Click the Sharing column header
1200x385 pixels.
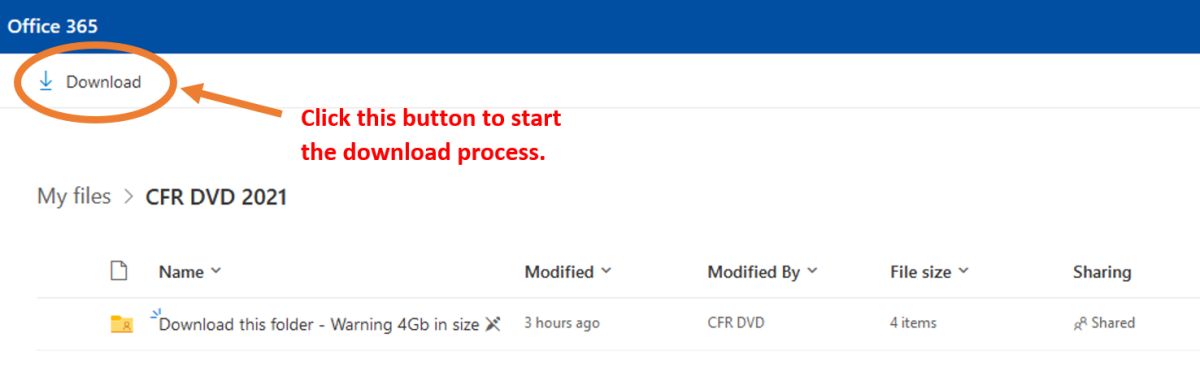(1102, 272)
